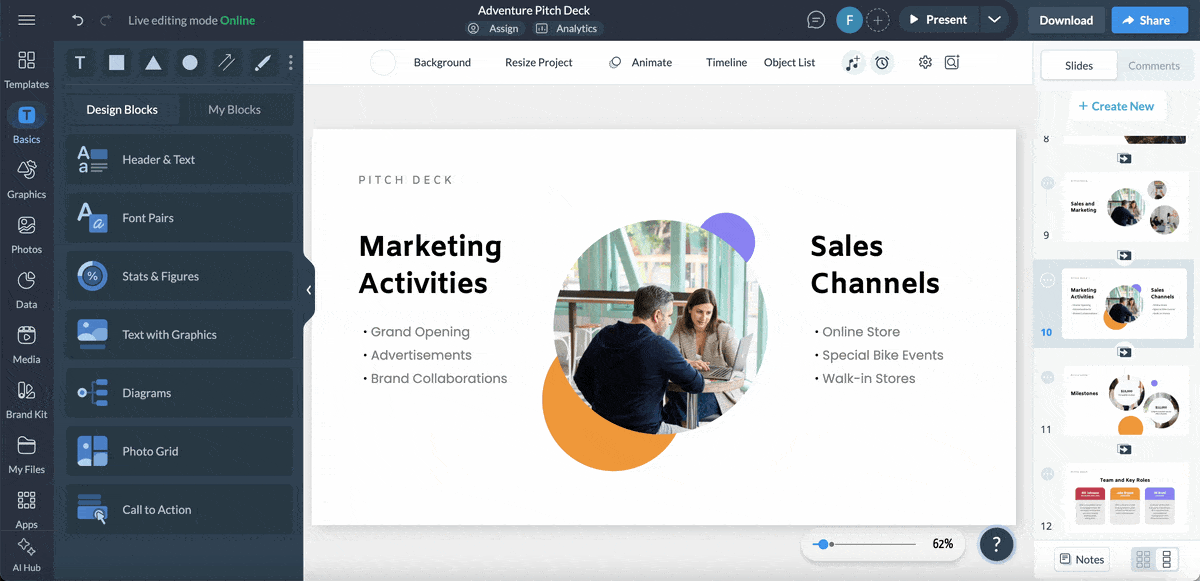Open the comments speech bubble icon
The width and height of the screenshot is (1200, 581).
click(816, 20)
